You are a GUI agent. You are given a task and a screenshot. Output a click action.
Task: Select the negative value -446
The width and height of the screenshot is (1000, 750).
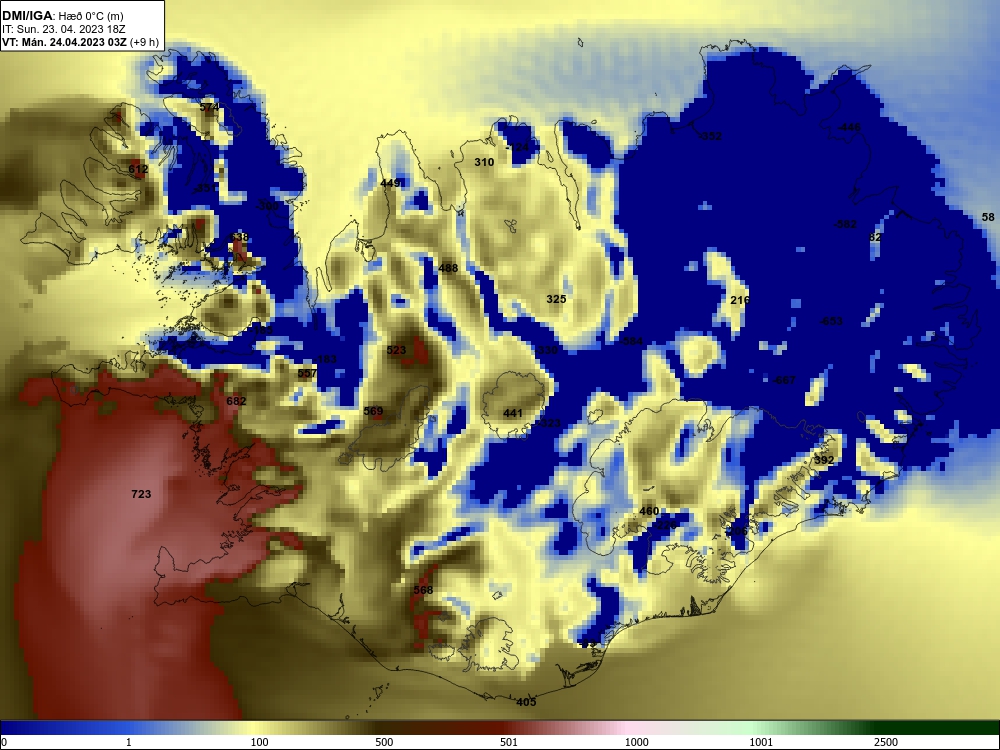click(x=849, y=128)
